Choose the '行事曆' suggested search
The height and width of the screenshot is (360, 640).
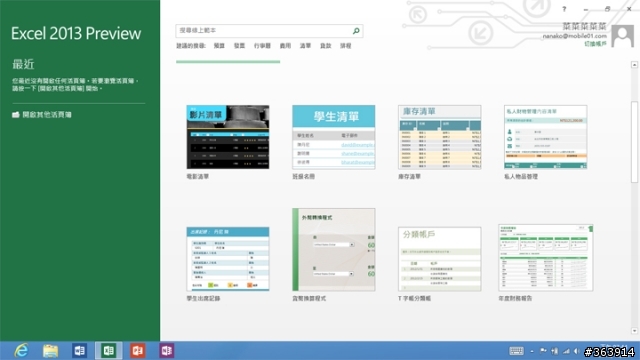262,46
